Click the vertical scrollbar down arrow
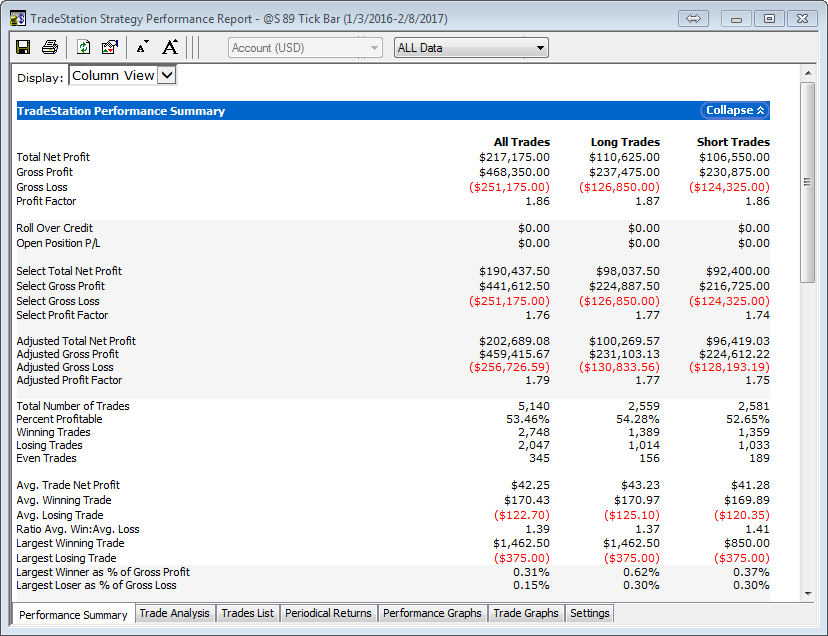 point(808,592)
